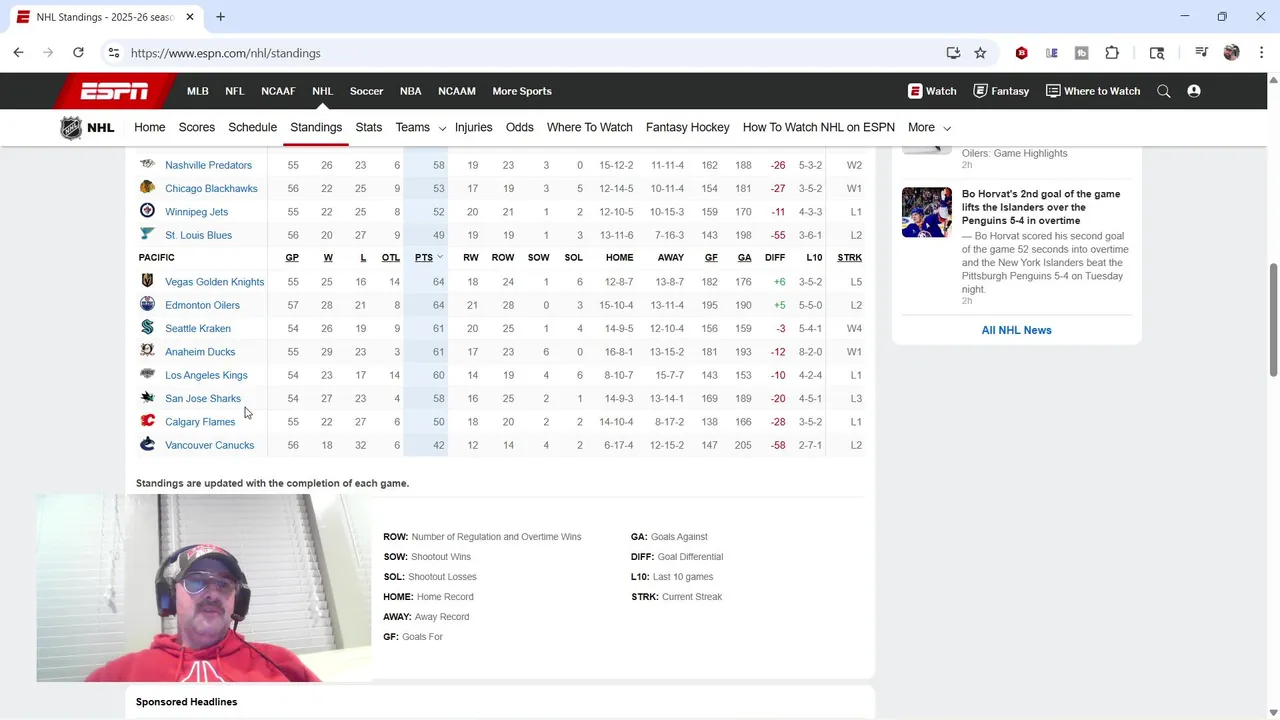The width and height of the screenshot is (1280, 720).
Task: Open the browser extensions puzzle icon
Action: tap(1112, 53)
